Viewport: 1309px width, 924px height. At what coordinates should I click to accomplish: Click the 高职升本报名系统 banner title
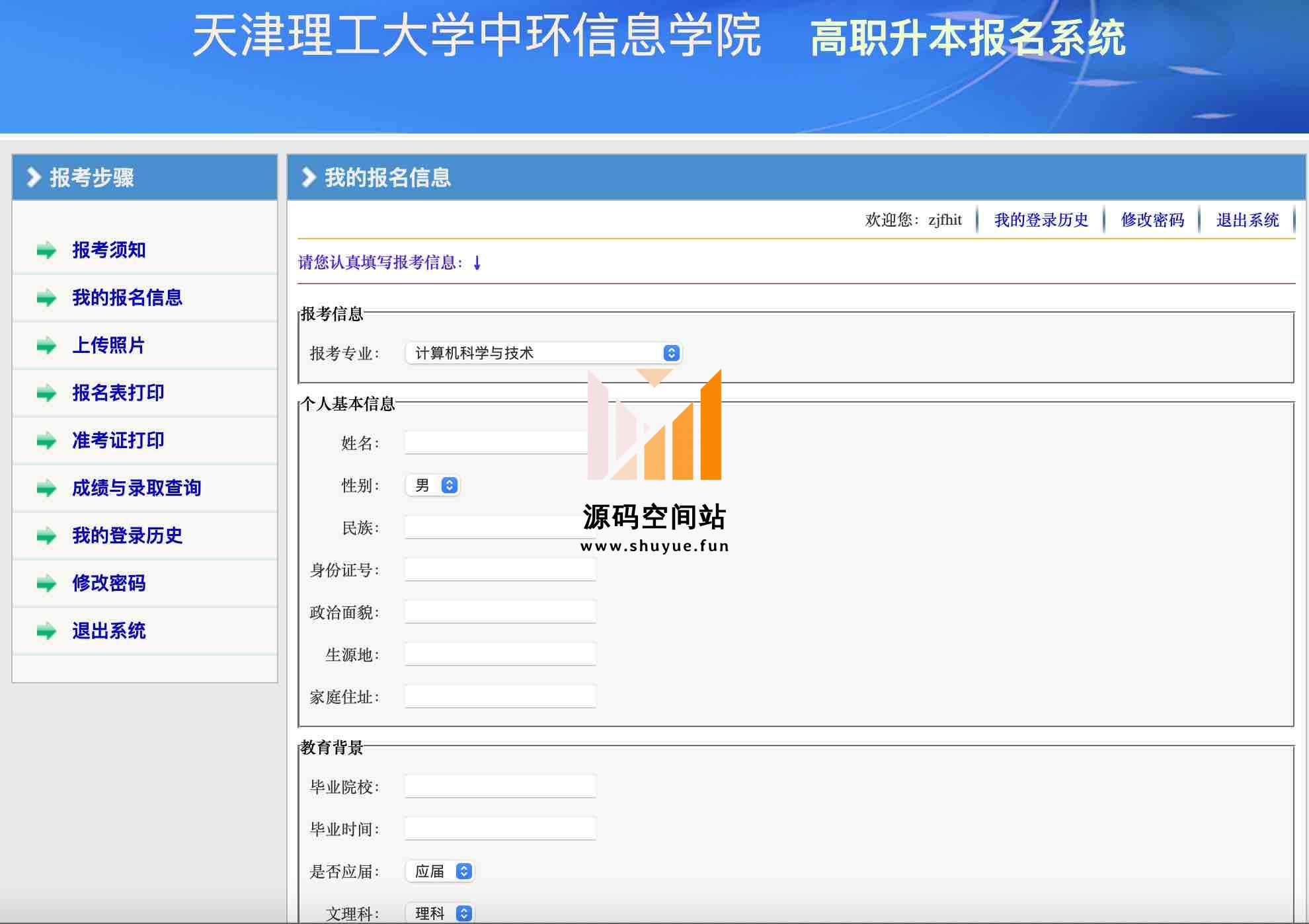[x=968, y=38]
